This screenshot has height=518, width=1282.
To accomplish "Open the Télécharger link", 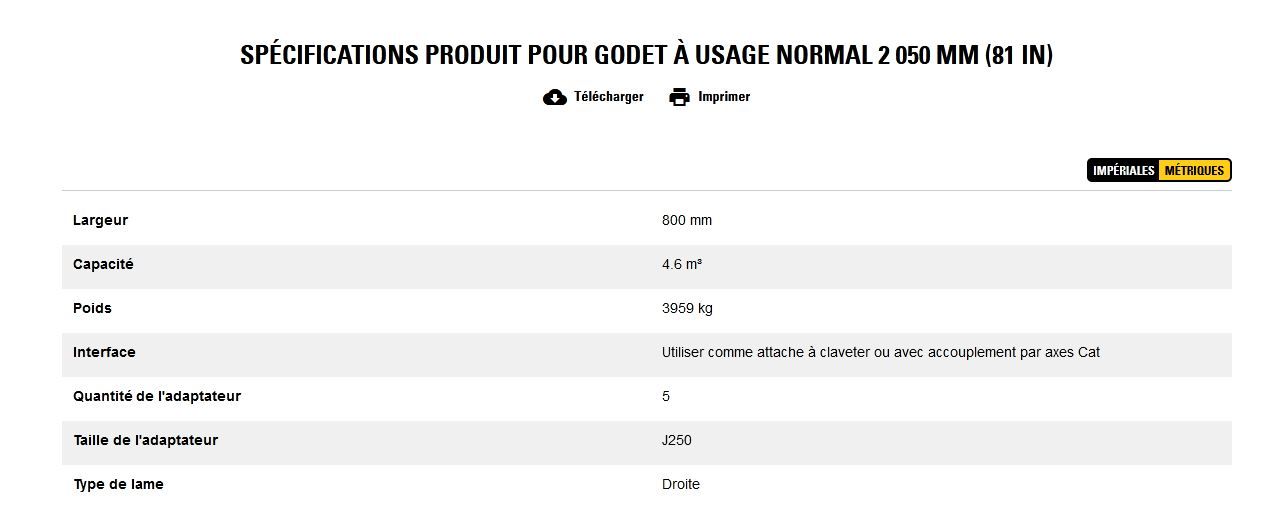I will pos(608,97).
